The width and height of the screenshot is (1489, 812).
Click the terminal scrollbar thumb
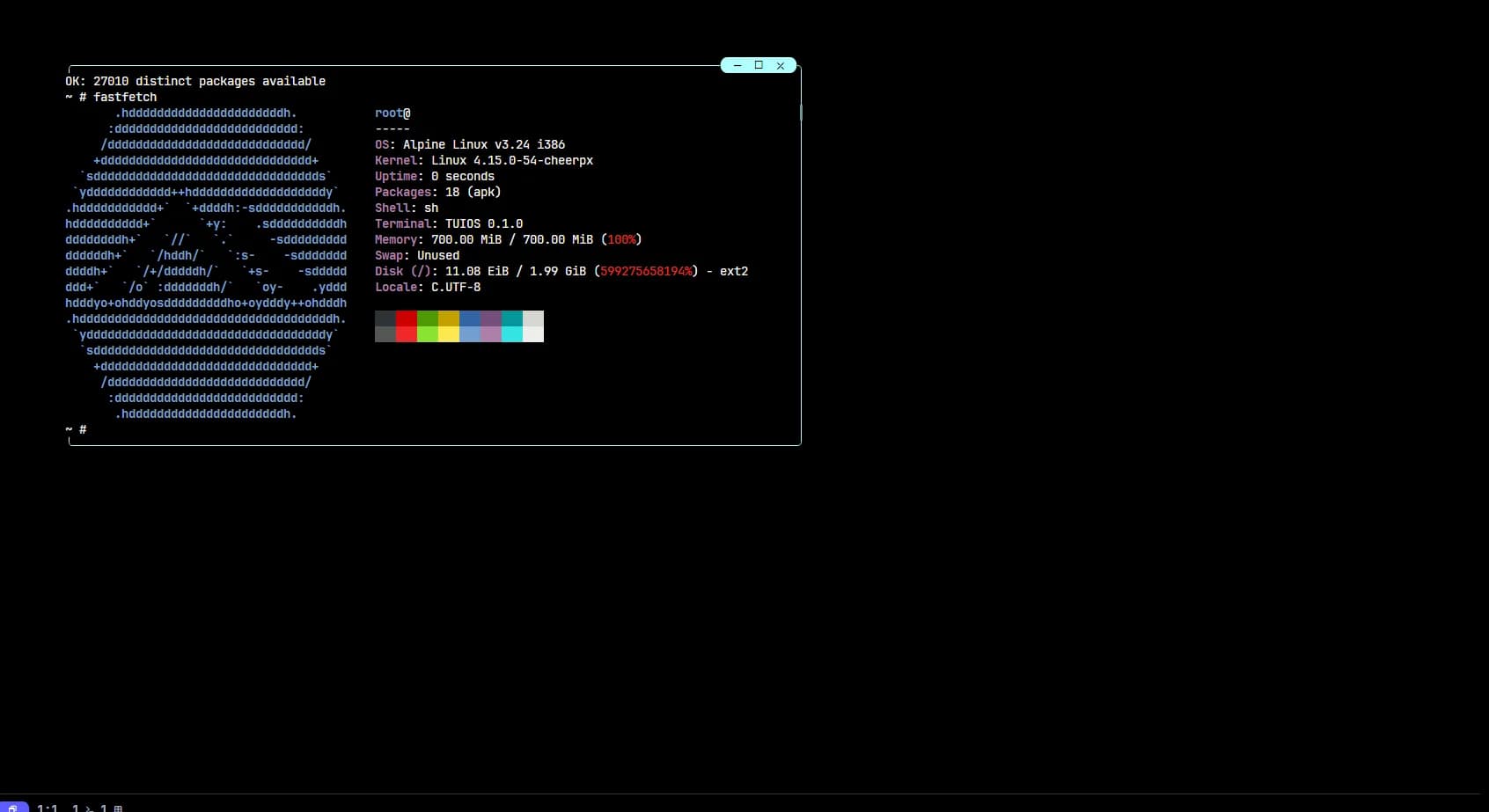point(801,113)
